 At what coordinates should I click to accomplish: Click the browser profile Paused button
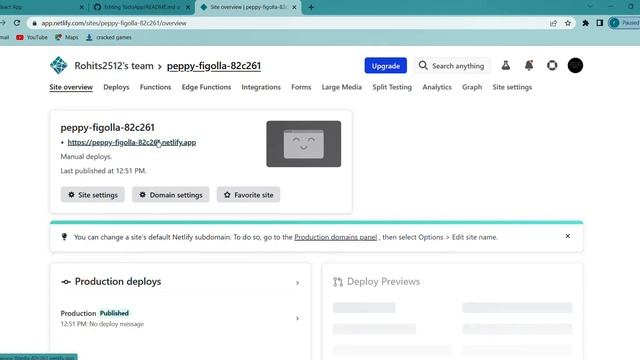pyautogui.click(x=624, y=23)
